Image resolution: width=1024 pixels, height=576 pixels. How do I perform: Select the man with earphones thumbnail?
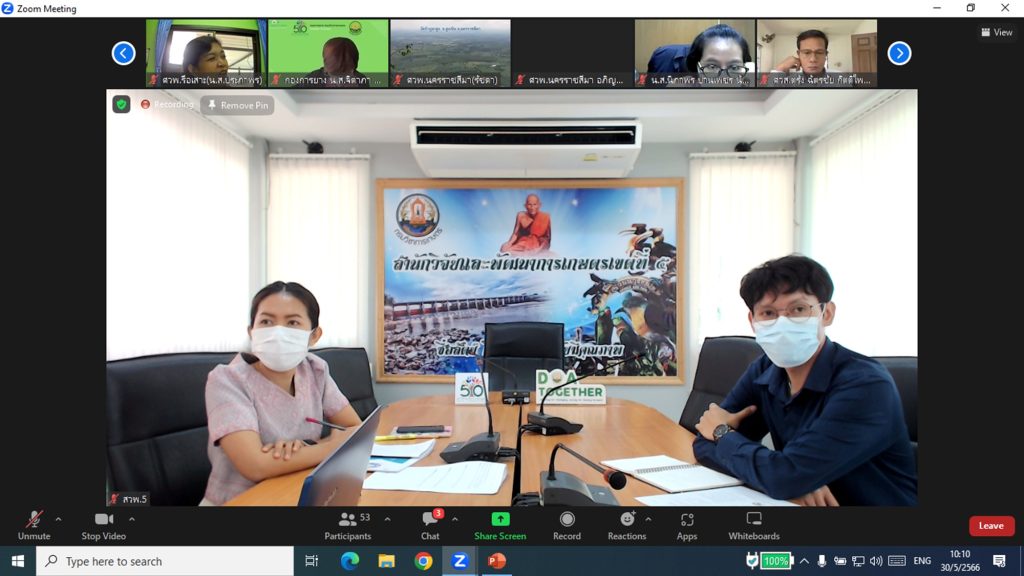click(x=817, y=53)
